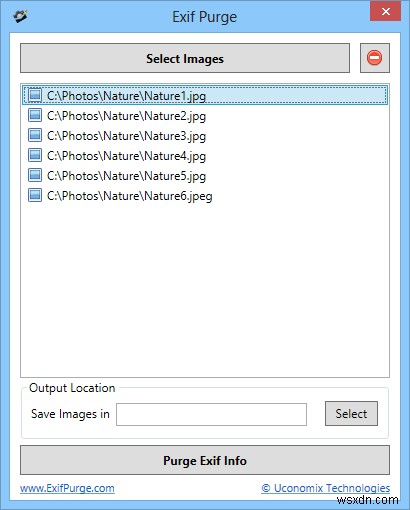Screen dimensions: 410x510
Task: Click the image file icon beside Nature2.jpg
Action: [35, 115]
